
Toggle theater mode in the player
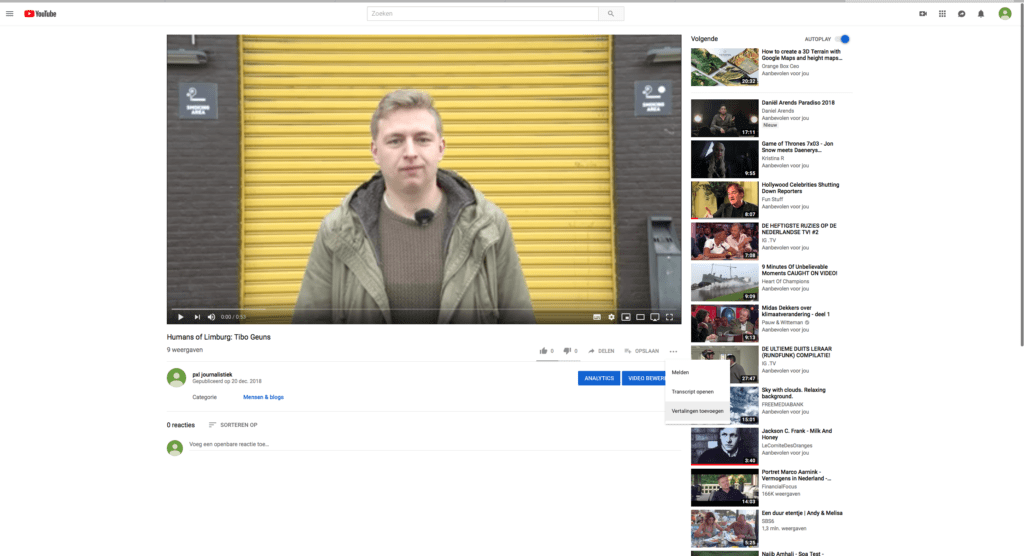point(640,317)
